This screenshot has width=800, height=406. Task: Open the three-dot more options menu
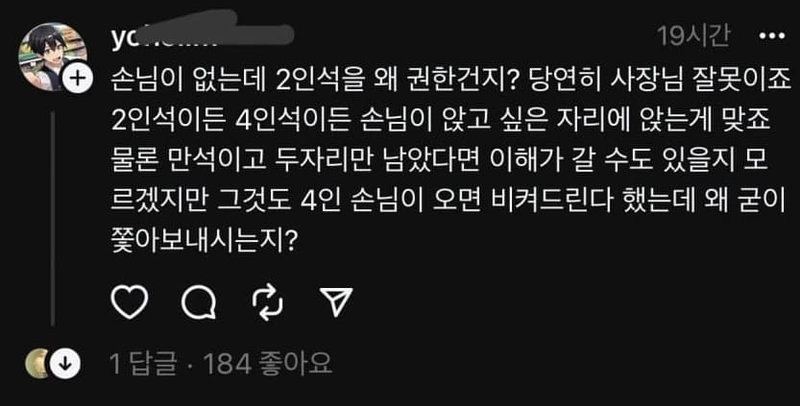pos(772,36)
